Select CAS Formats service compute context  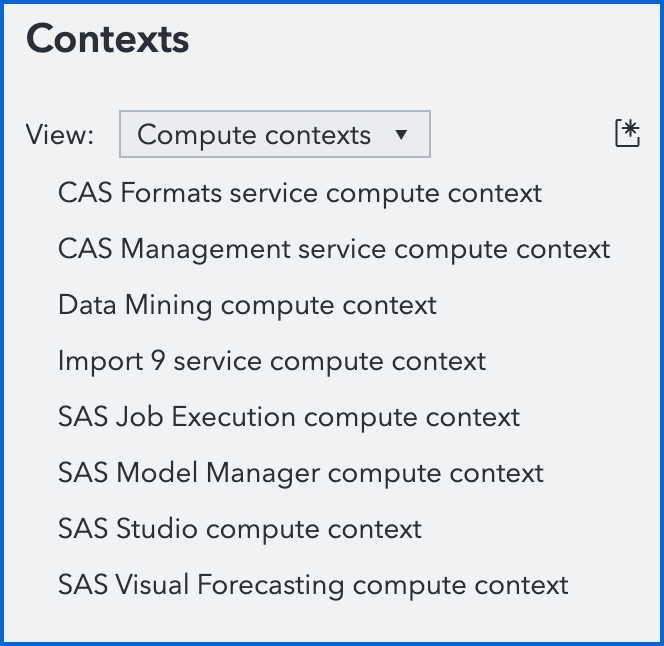(299, 193)
